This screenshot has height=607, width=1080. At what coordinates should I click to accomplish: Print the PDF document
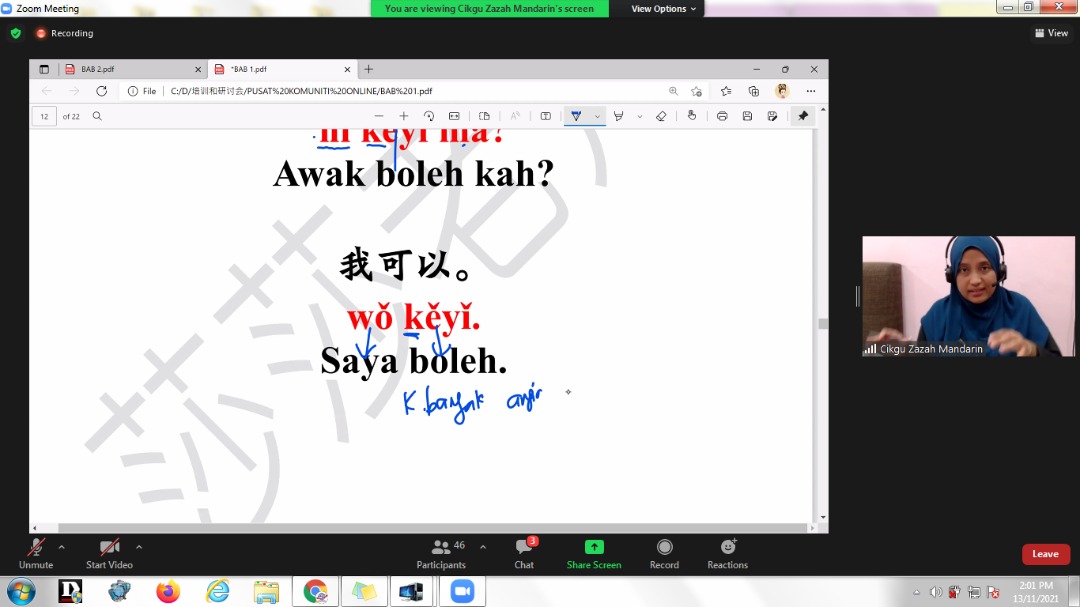[722, 116]
